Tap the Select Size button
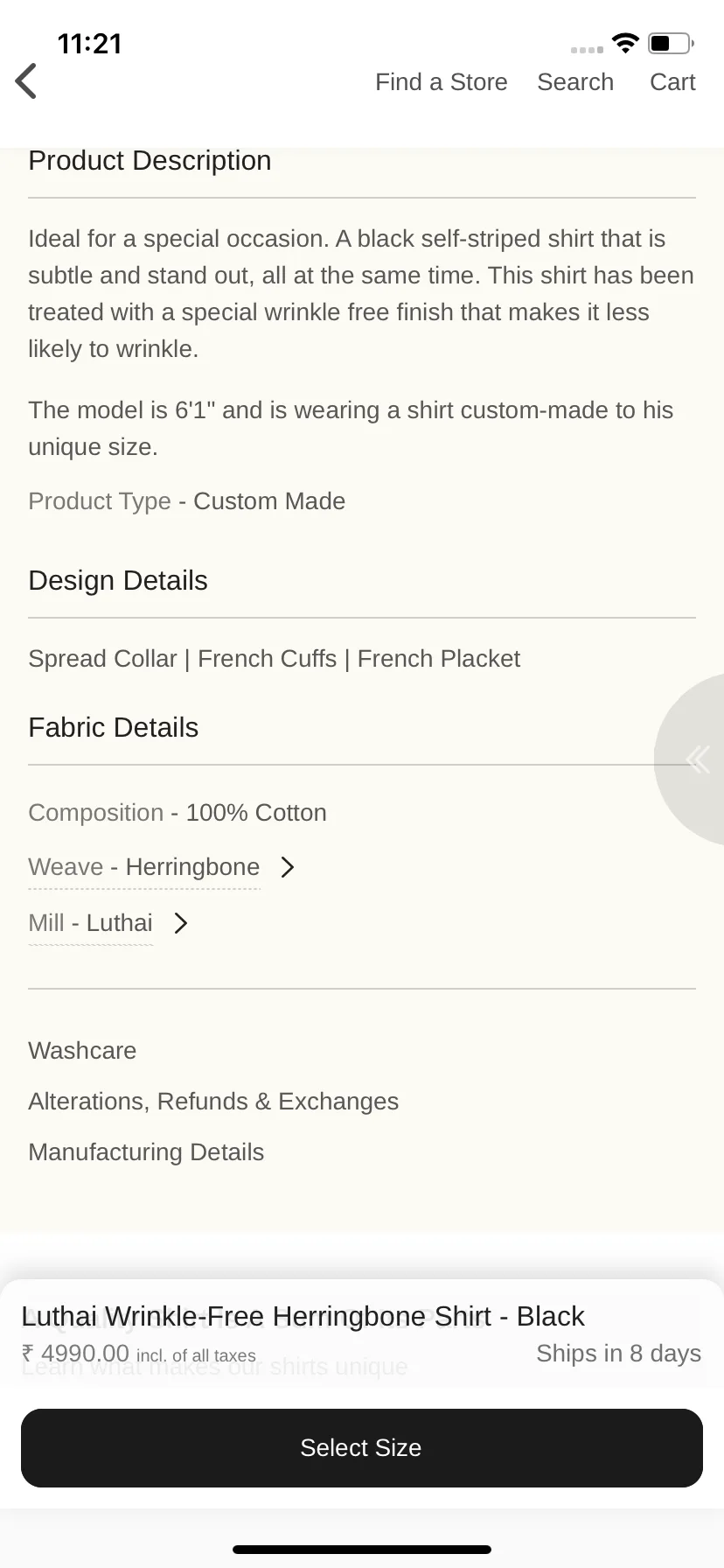 (362, 1448)
